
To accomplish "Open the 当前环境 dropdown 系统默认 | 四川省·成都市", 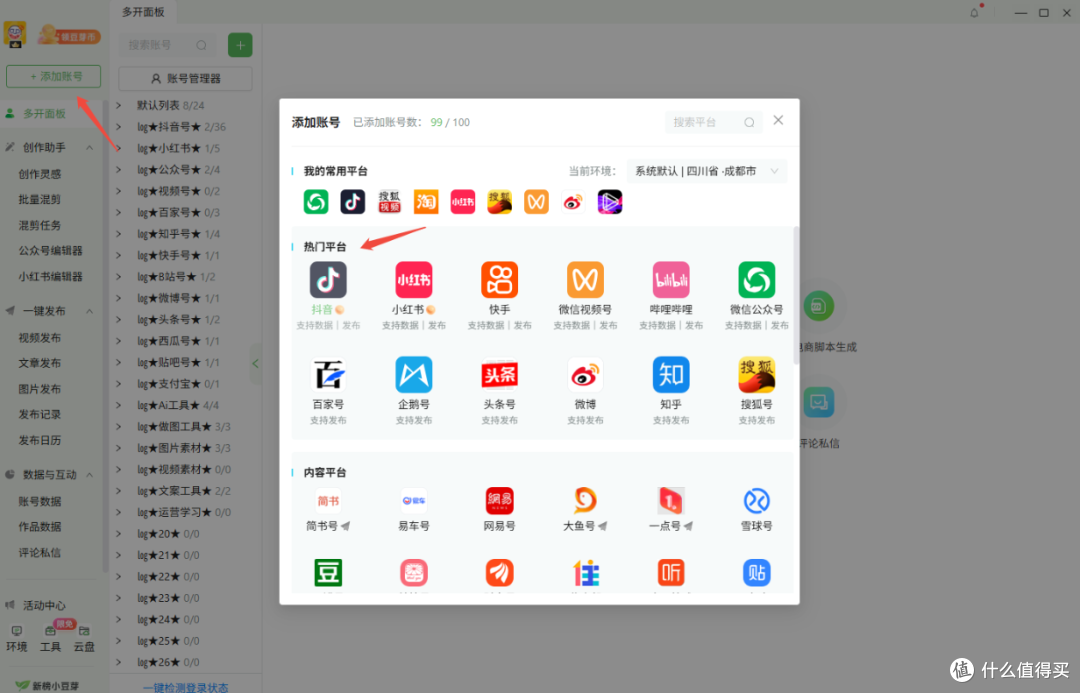I will click(x=706, y=171).
